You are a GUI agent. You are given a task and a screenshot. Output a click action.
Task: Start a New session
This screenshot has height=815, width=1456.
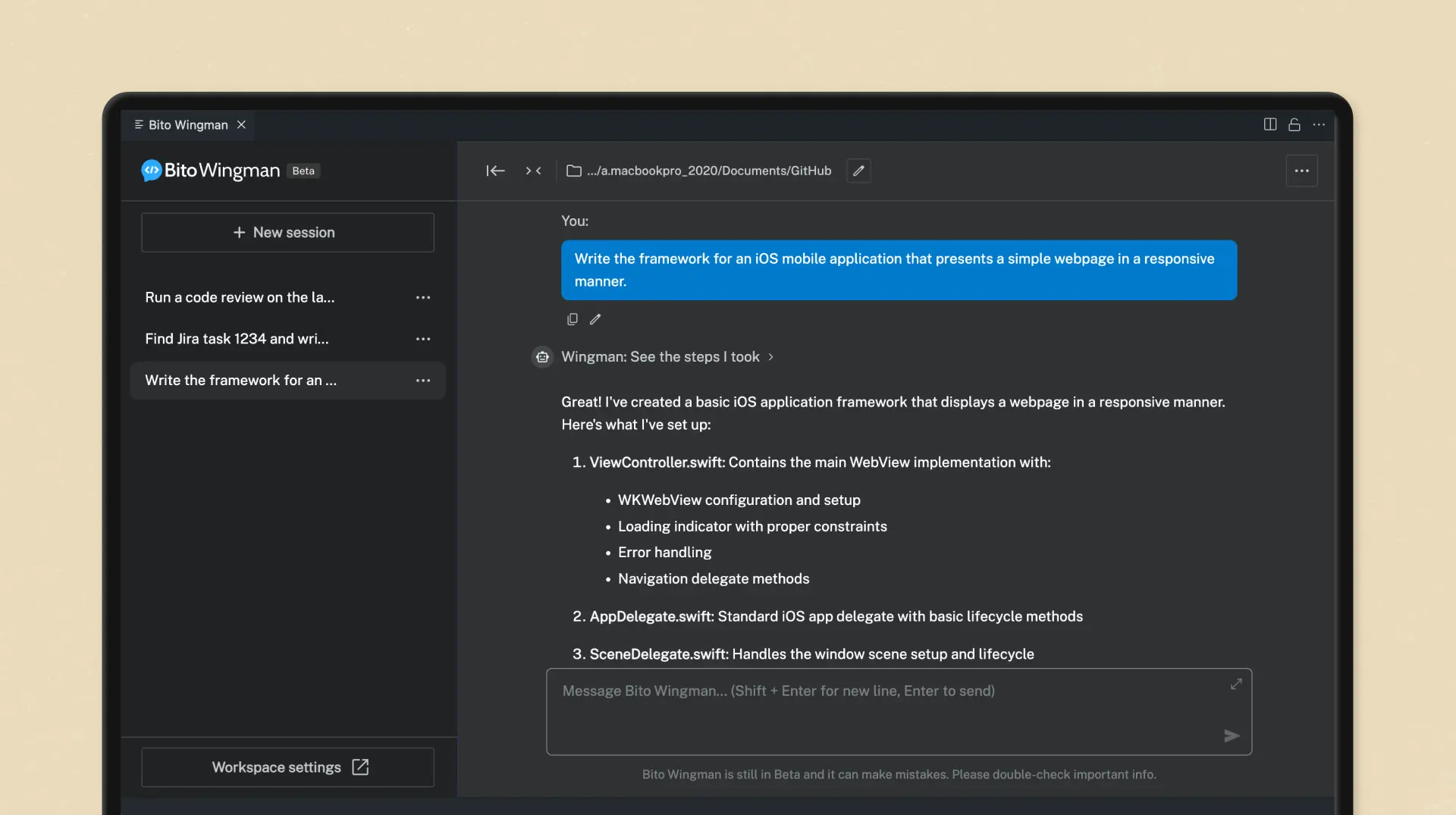click(x=287, y=233)
